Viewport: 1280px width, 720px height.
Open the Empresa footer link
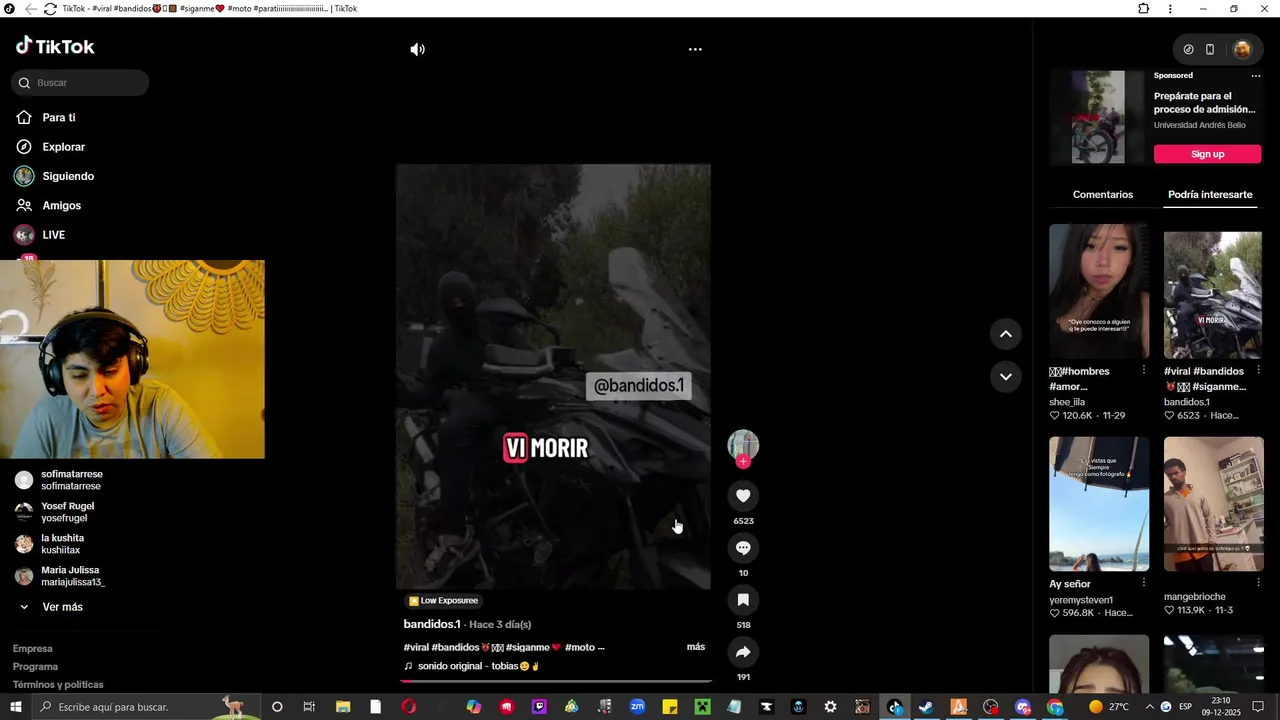click(x=33, y=649)
